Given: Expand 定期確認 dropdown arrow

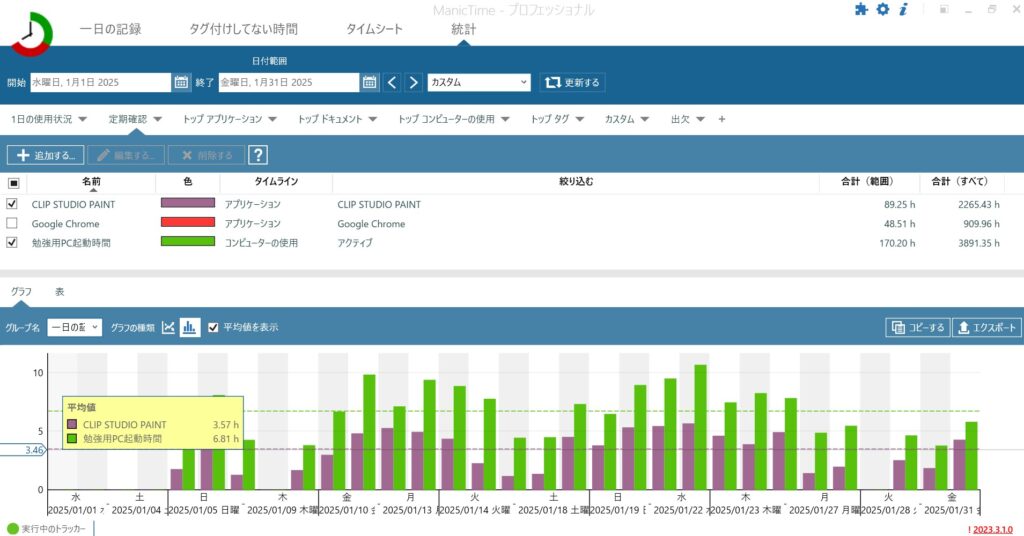Looking at the screenshot, I should click(157, 119).
